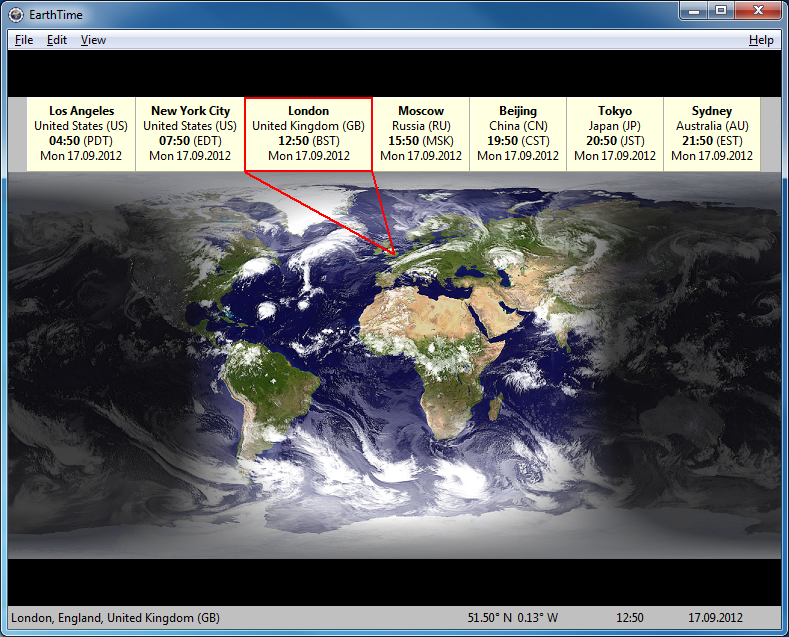Image resolution: width=789 pixels, height=637 pixels.
Task: Select the Sydney clock card
Action: tap(712, 133)
